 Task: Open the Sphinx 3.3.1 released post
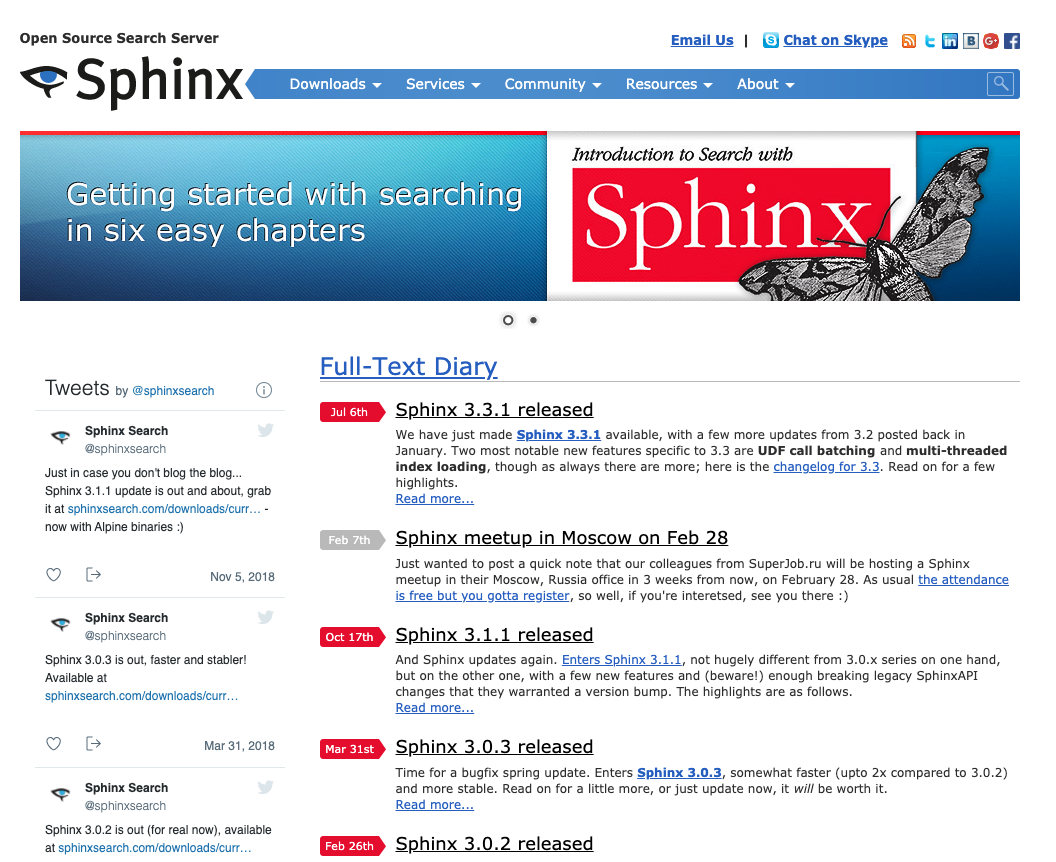pos(494,409)
